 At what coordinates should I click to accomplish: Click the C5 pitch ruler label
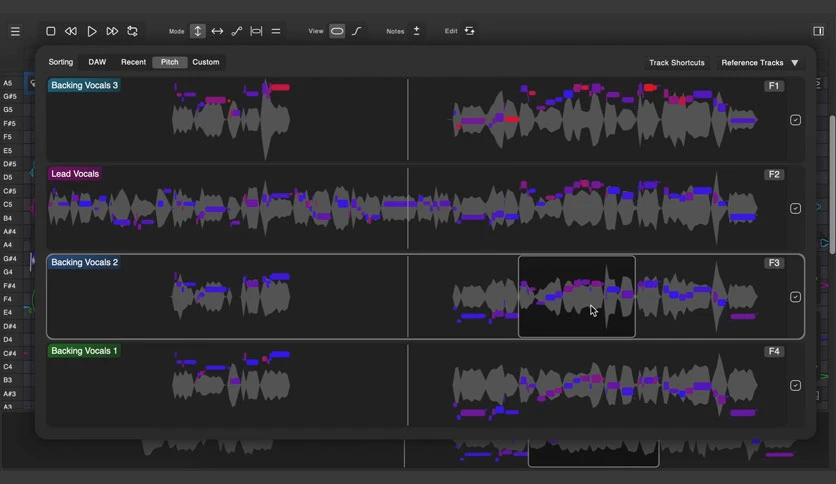click(7, 205)
